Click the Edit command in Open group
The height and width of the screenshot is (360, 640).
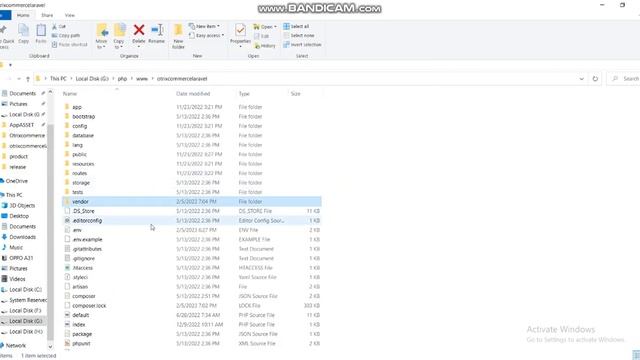262,36
